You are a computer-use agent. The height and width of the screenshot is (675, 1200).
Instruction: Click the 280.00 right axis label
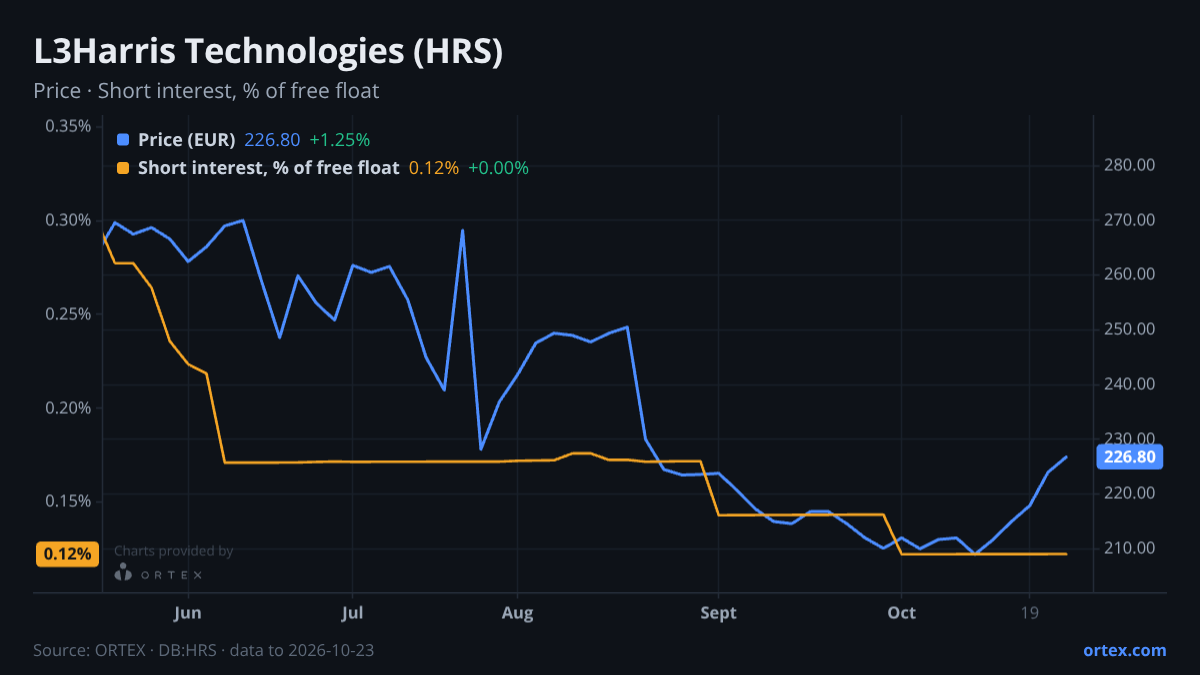(1130, 165)
